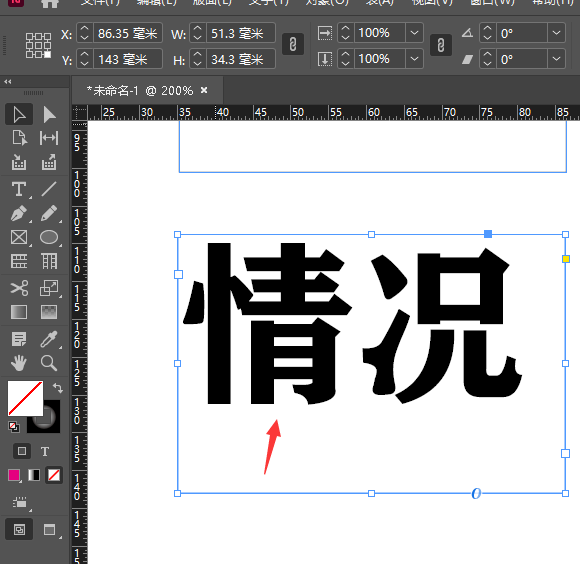This screenshot has height=564, width=580.
Task: Select the Vertical Grid tool
Action: tap(49, 261)
